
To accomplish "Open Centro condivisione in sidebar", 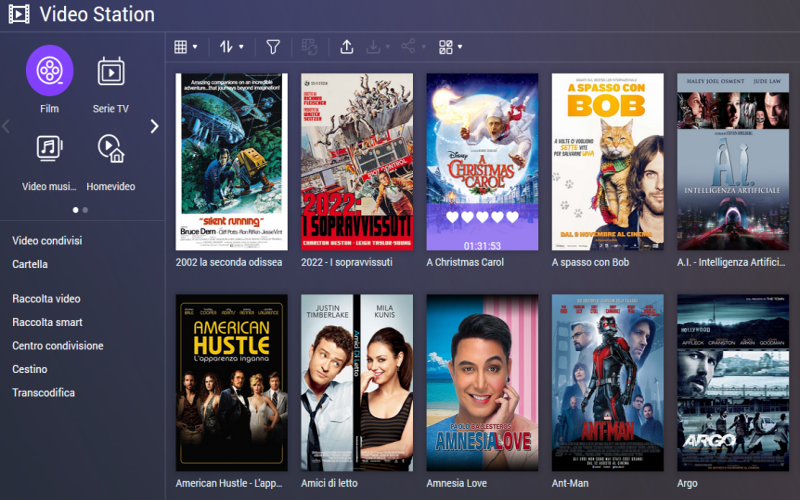I will (x=58, y=346).
